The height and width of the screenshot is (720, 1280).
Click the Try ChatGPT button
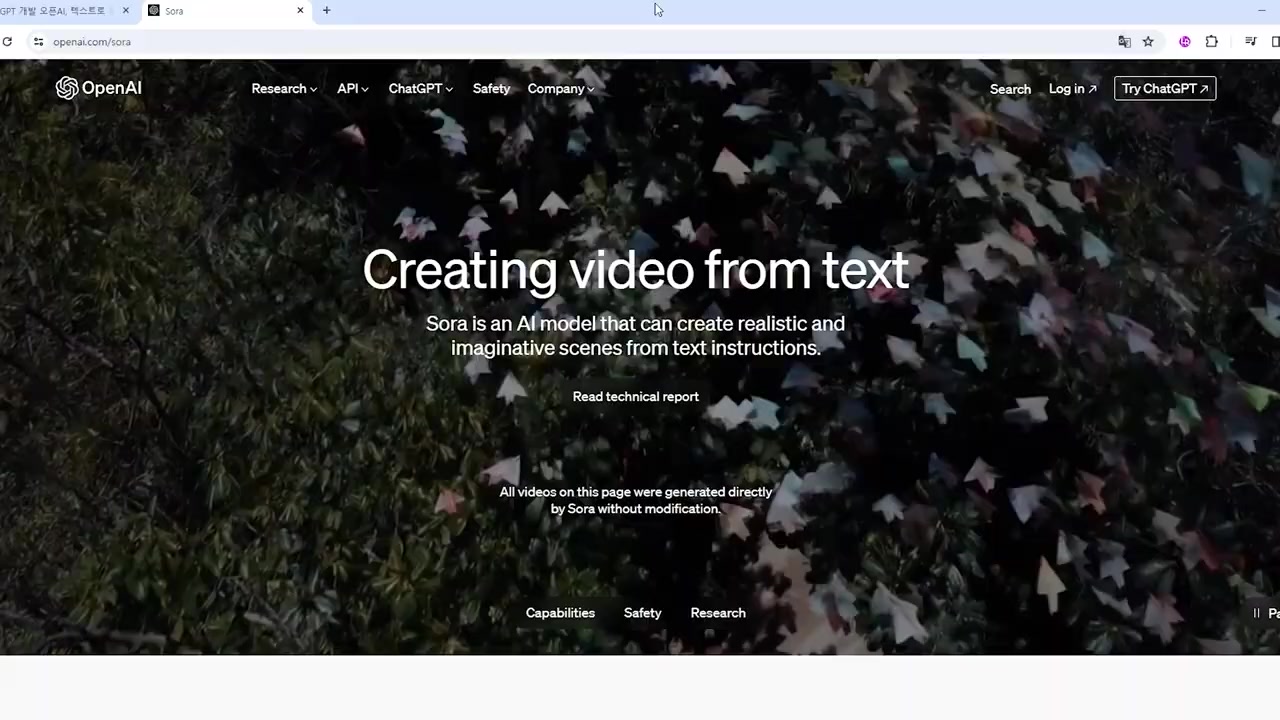point(1165,88)
